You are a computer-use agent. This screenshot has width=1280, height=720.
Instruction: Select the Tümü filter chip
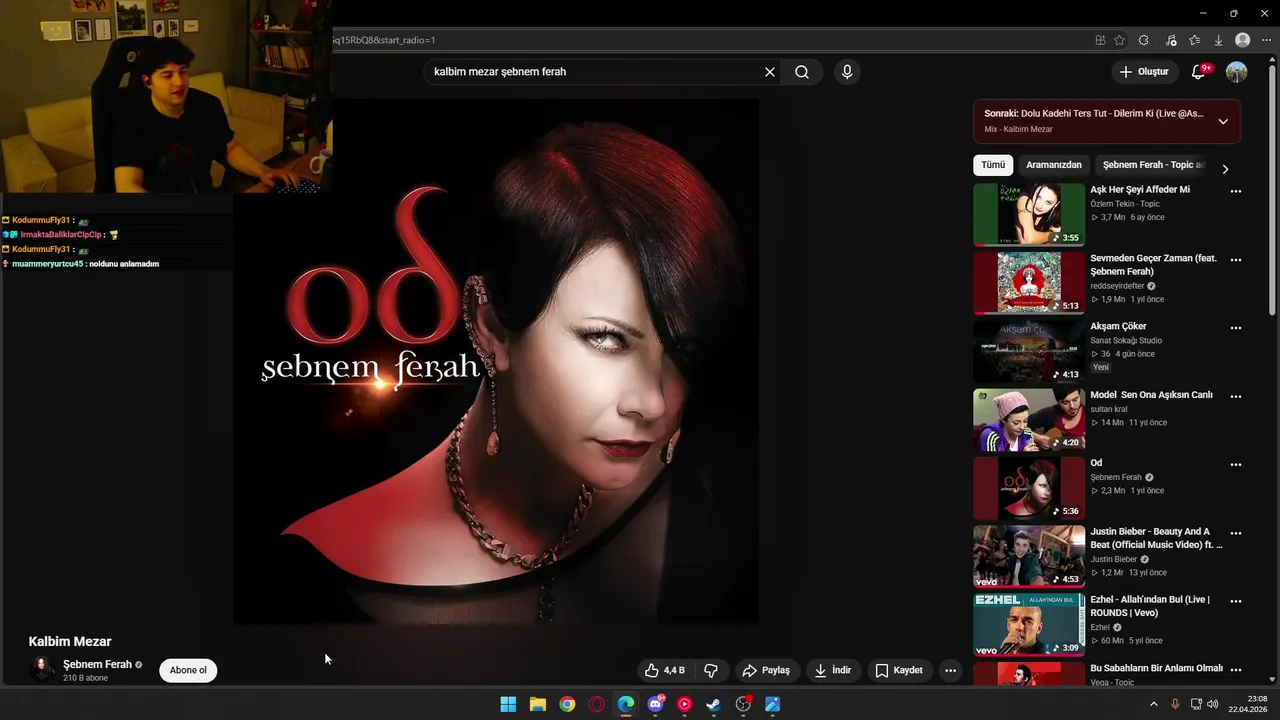[993, 165]
